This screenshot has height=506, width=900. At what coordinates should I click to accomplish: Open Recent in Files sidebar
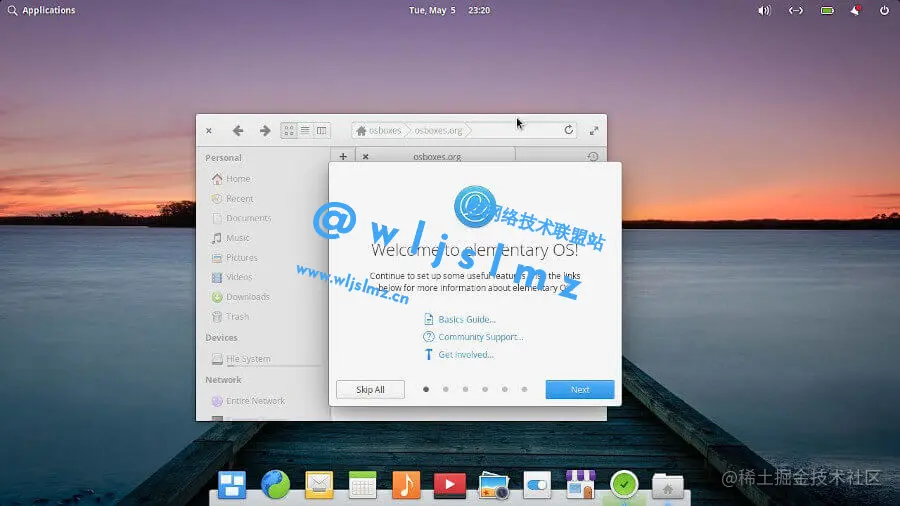point(231,198)
